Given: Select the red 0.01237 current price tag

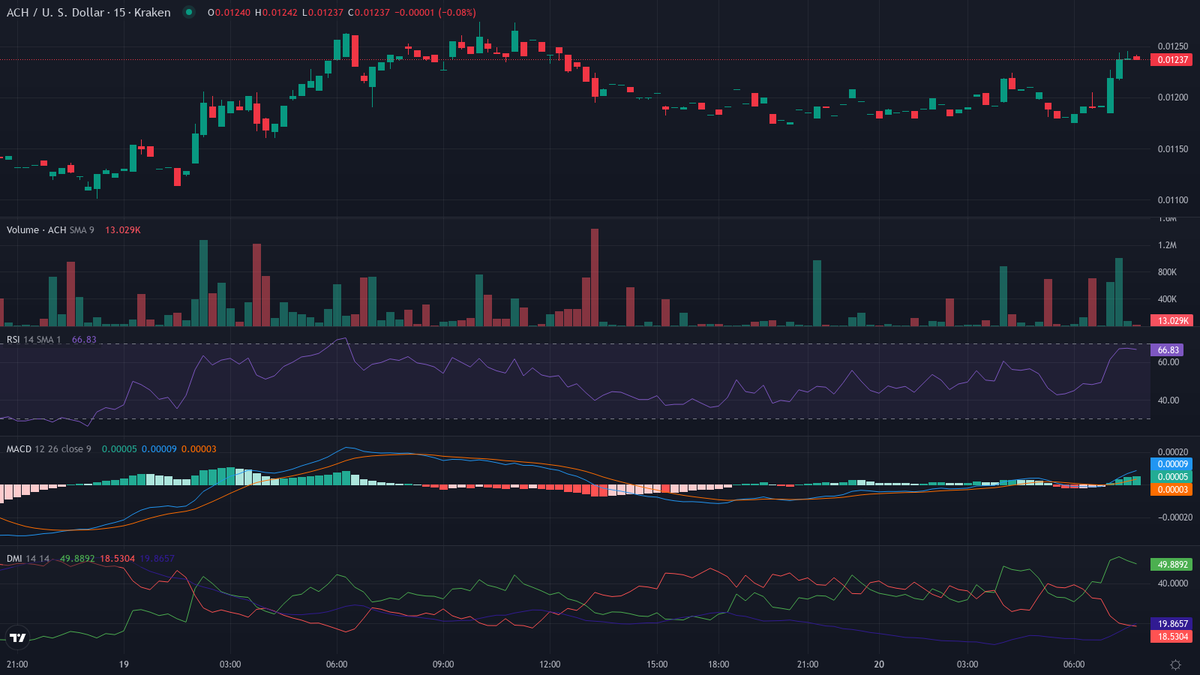Looking at the screenshot, I should click(x=1172, y=60).
